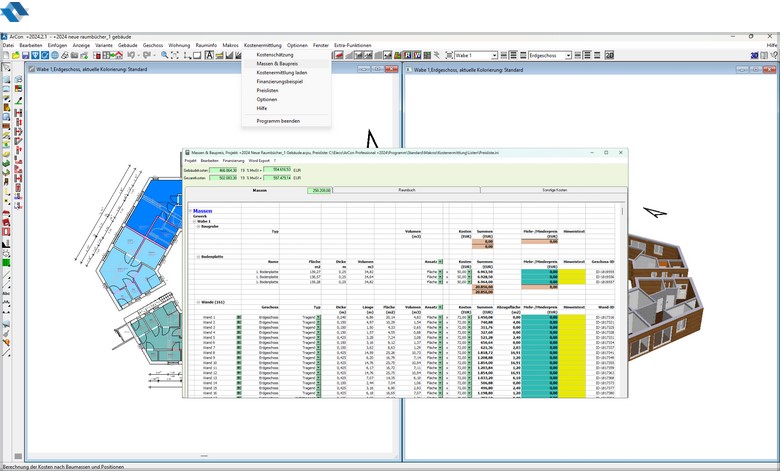This screenshot has height=475, width=782.
Task: Open the Ansatz dropdown in Bodenplatte header
Action: click(440, 261)
